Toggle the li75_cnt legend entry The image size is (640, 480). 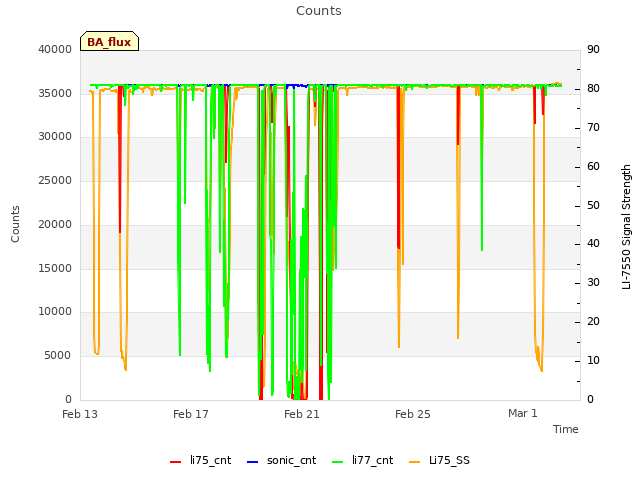coord(200,460)
